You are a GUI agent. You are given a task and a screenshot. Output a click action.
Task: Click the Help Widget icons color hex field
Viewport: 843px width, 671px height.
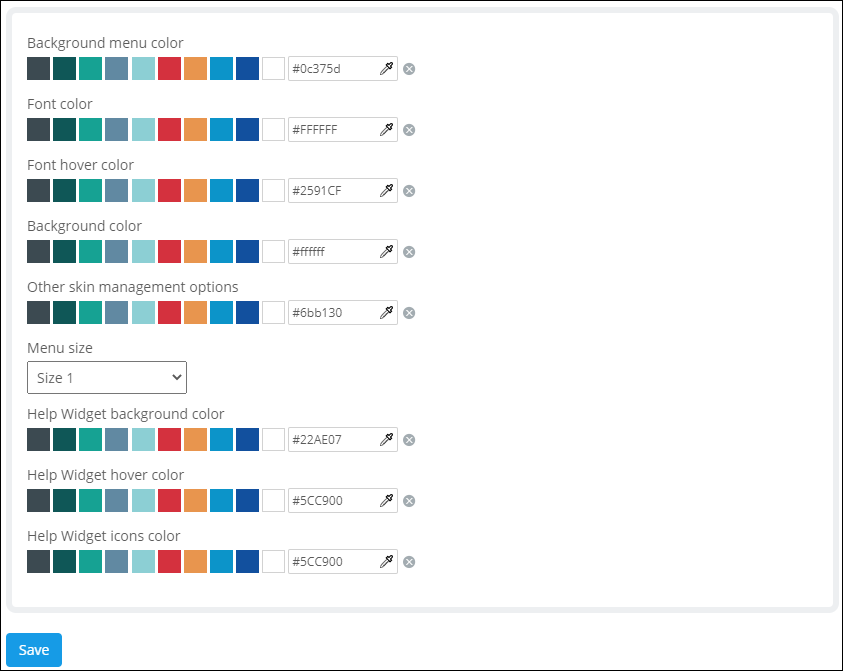coord(335,561)
